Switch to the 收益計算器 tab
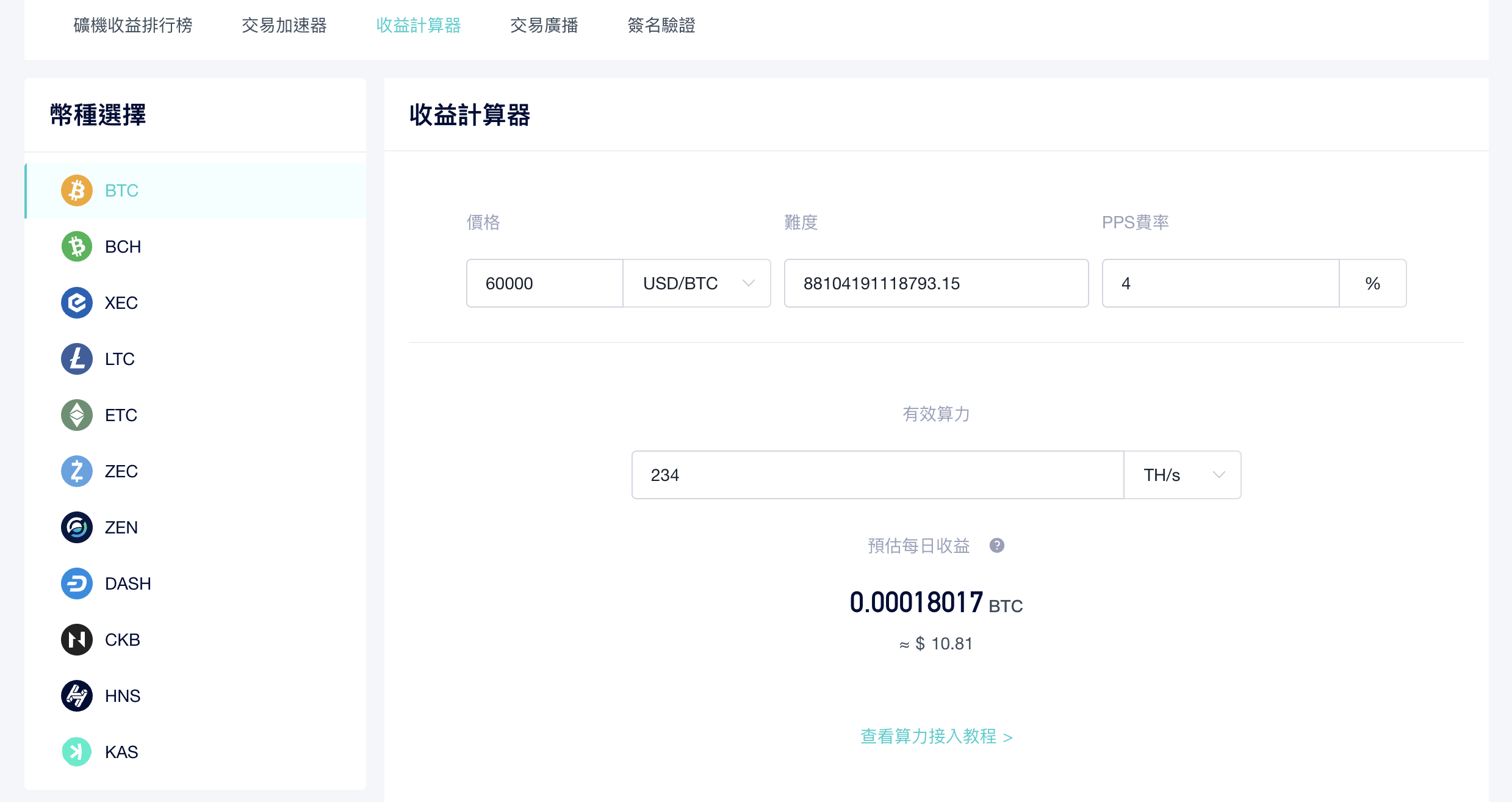Viewport: 1512px width, 802px height. (x=419, y=25)
